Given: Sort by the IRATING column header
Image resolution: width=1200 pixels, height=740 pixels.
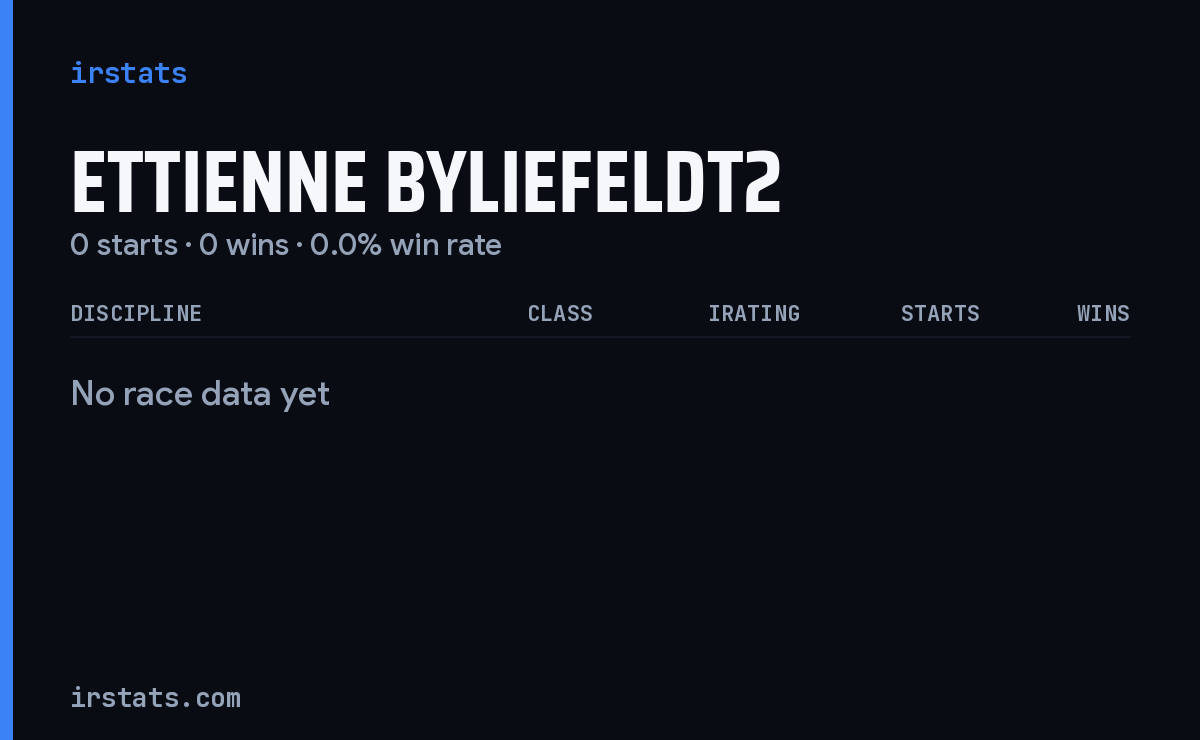Looking at the screenshot, I should coord(754,313).
